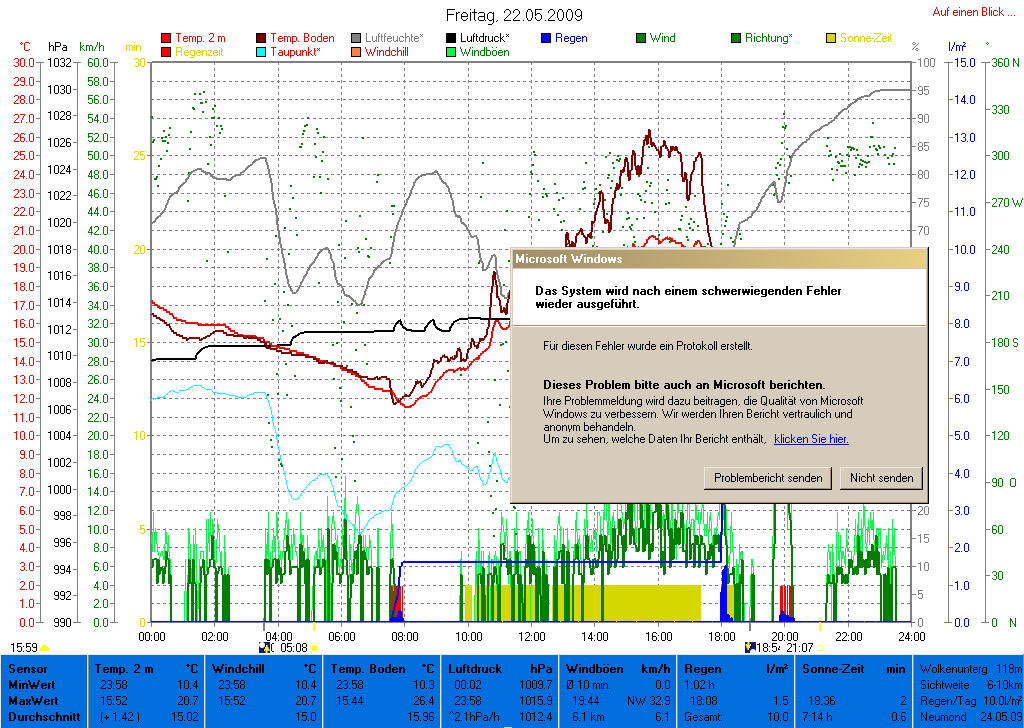Open the 'klicken Sie hier' report link
Image resolution: width=1024 pixels, height=728 pixels.
(811, 439)
